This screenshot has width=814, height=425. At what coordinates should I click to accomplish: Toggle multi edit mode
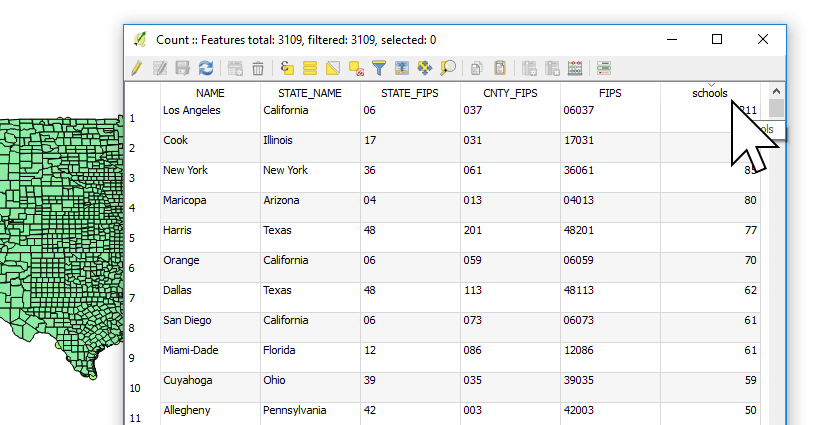[160, 68]
